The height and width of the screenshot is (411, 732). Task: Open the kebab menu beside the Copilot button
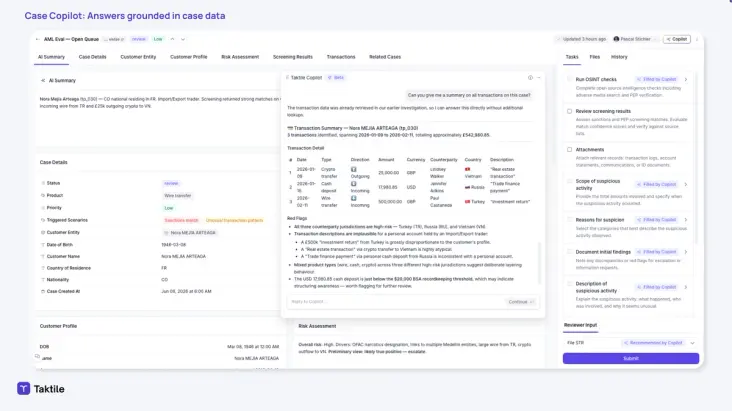(697, 39)
